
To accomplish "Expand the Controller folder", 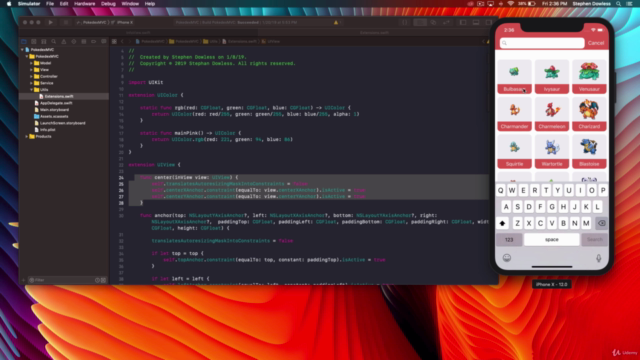I will tap(31, 76).
